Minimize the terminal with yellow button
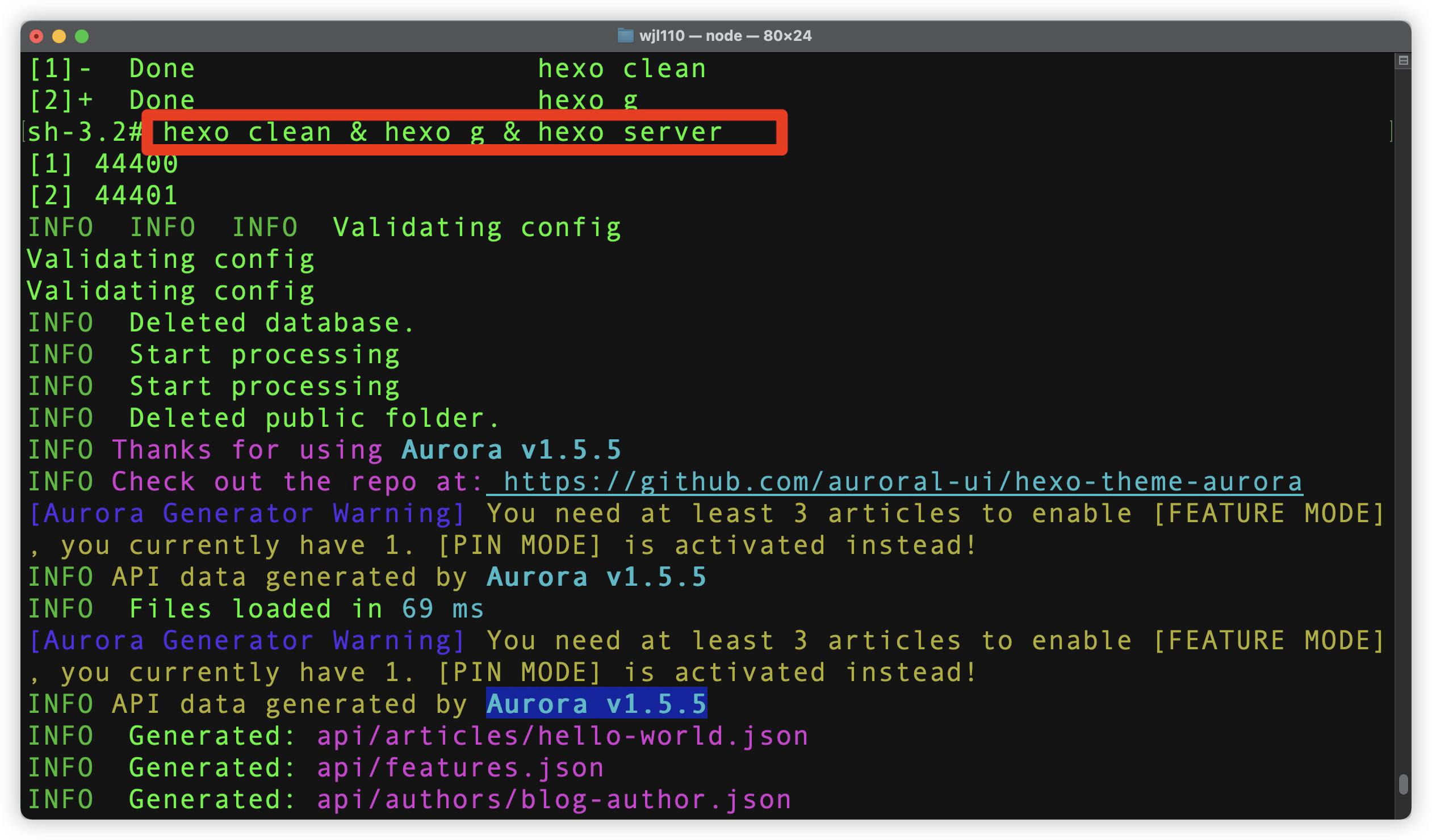 click(59, 36)
